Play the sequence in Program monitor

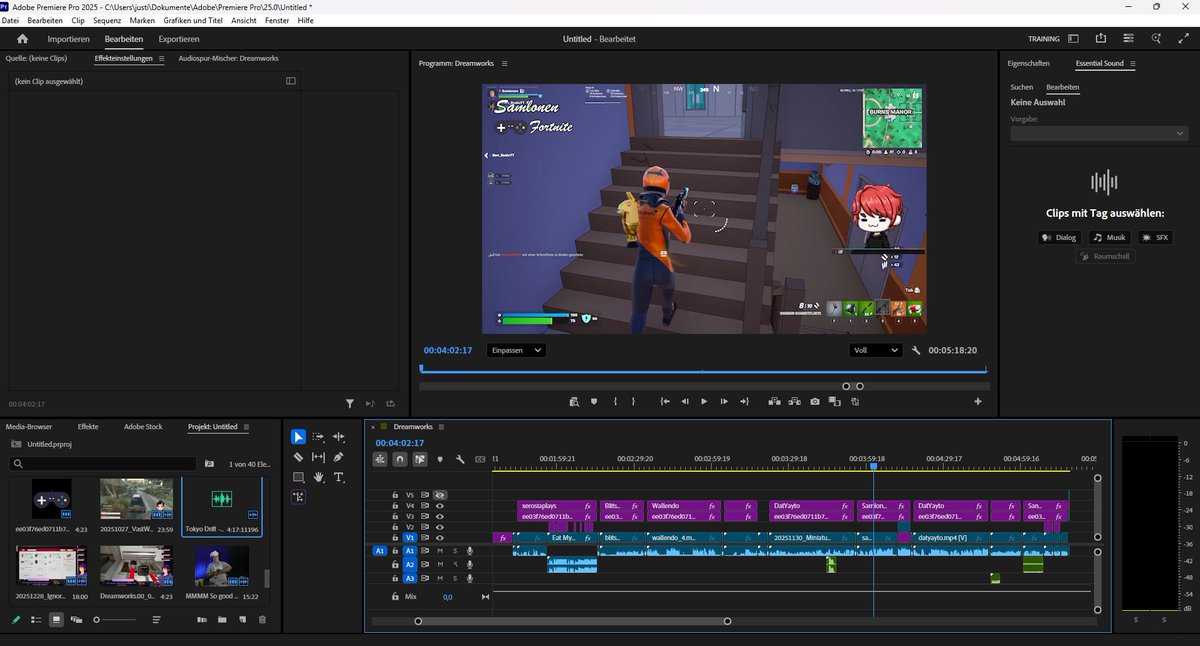click(704, 401)
